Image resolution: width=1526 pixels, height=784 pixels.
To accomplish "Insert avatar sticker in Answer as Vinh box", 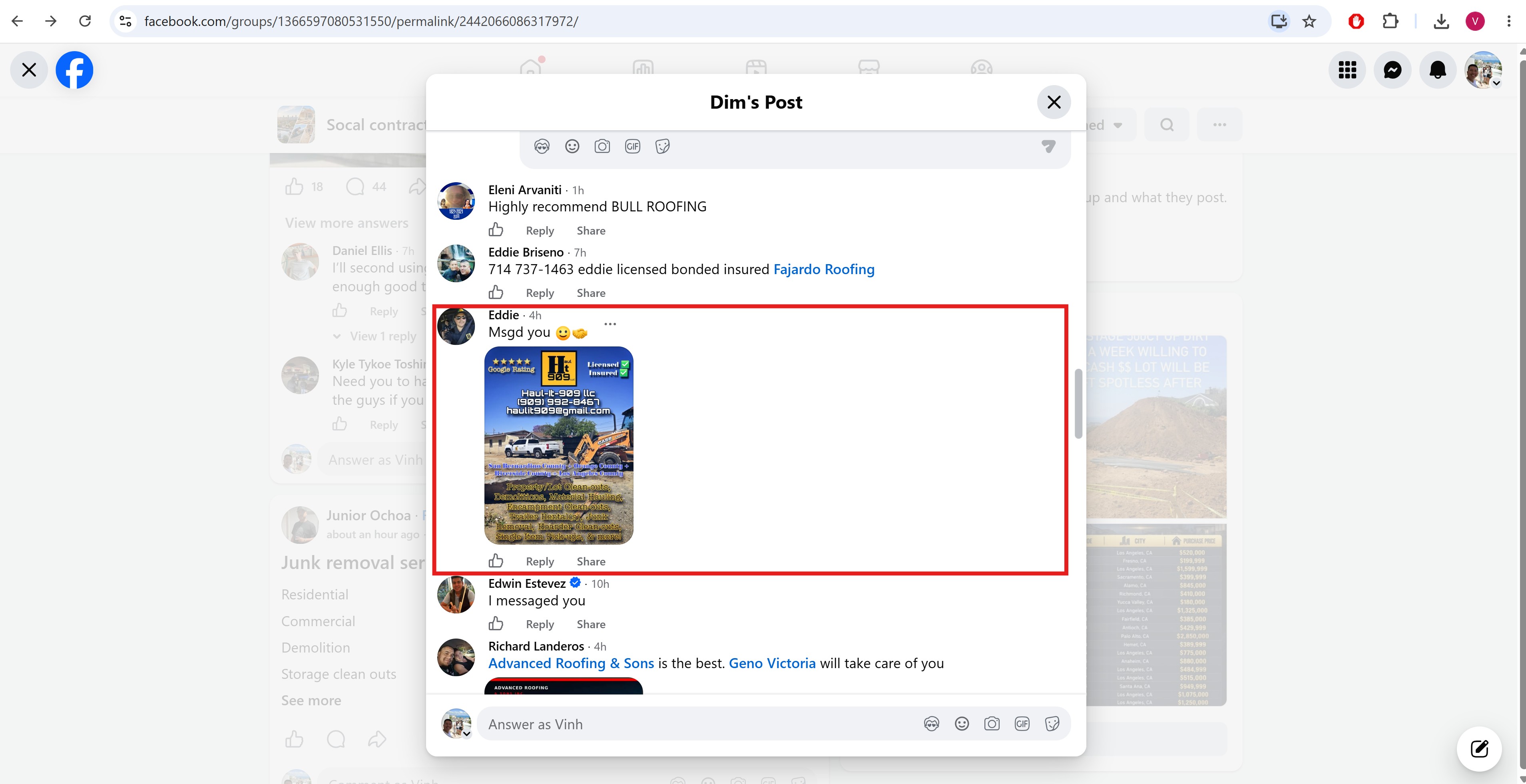I will [x=932, y=724].
